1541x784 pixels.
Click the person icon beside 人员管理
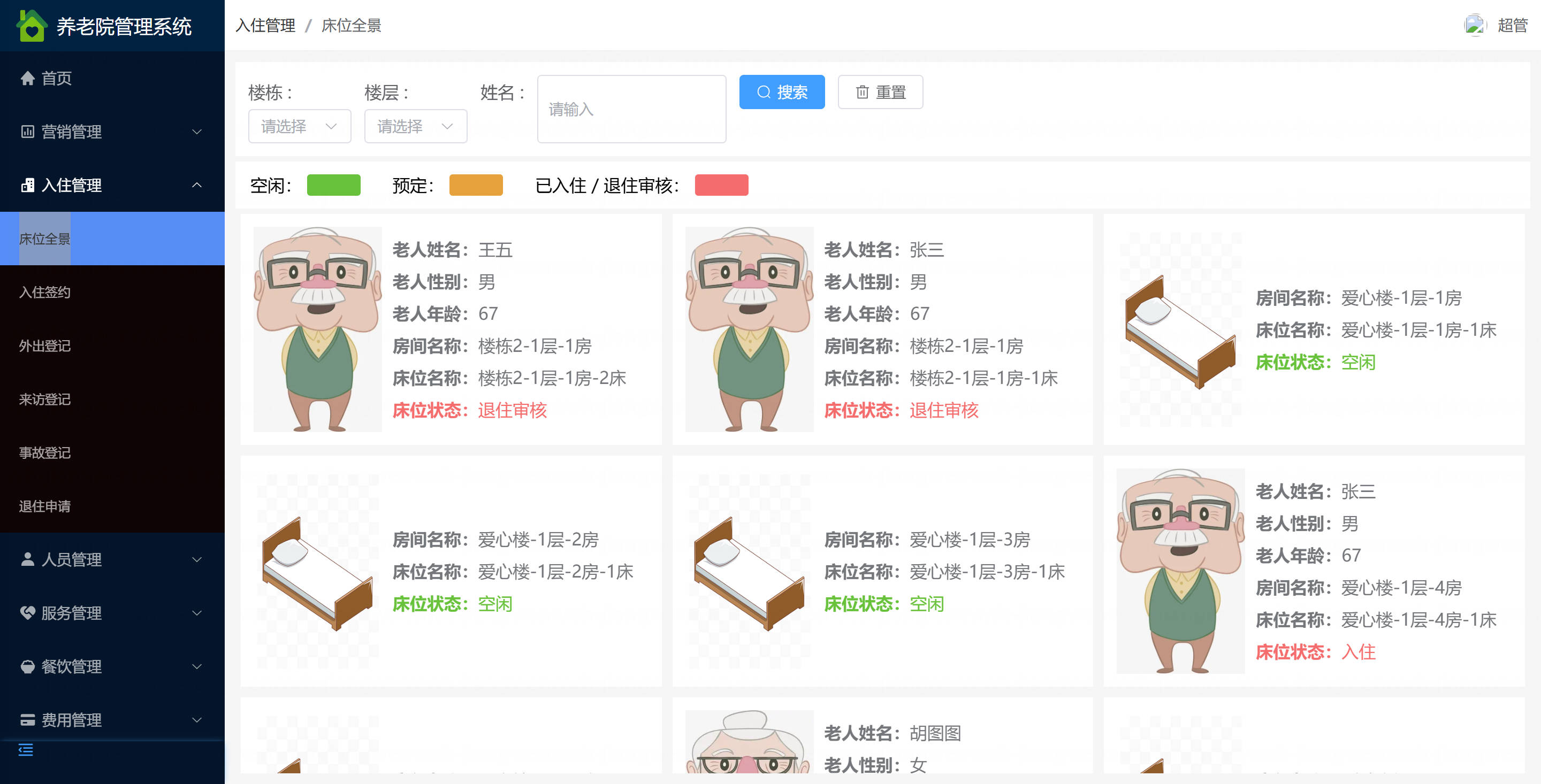[x=27, y=559]
